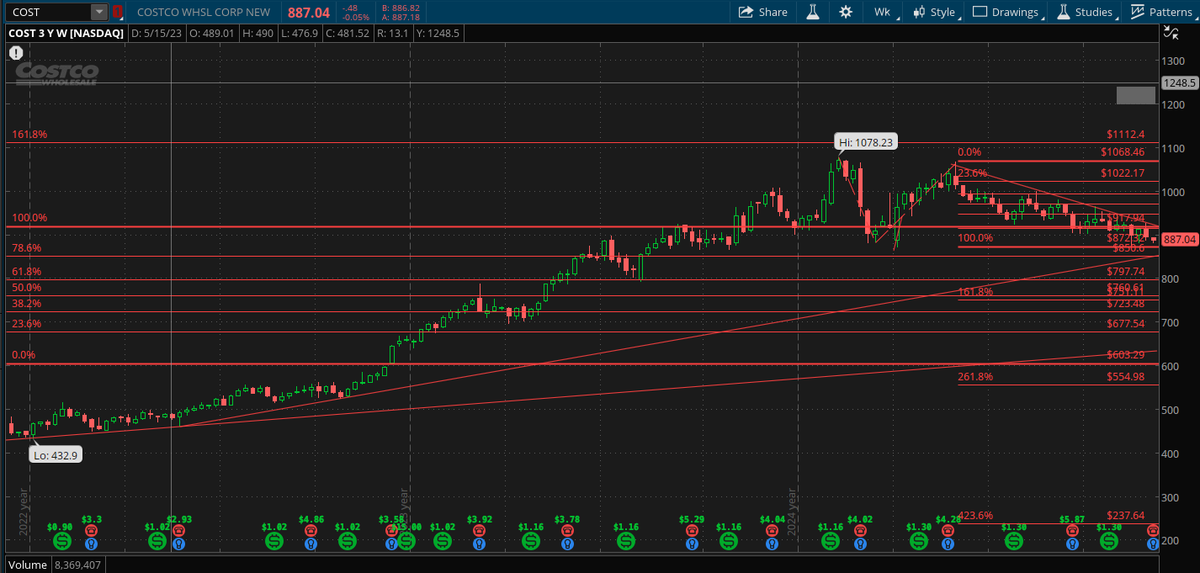Click the red phone icon under $2.93

[179, 530]
